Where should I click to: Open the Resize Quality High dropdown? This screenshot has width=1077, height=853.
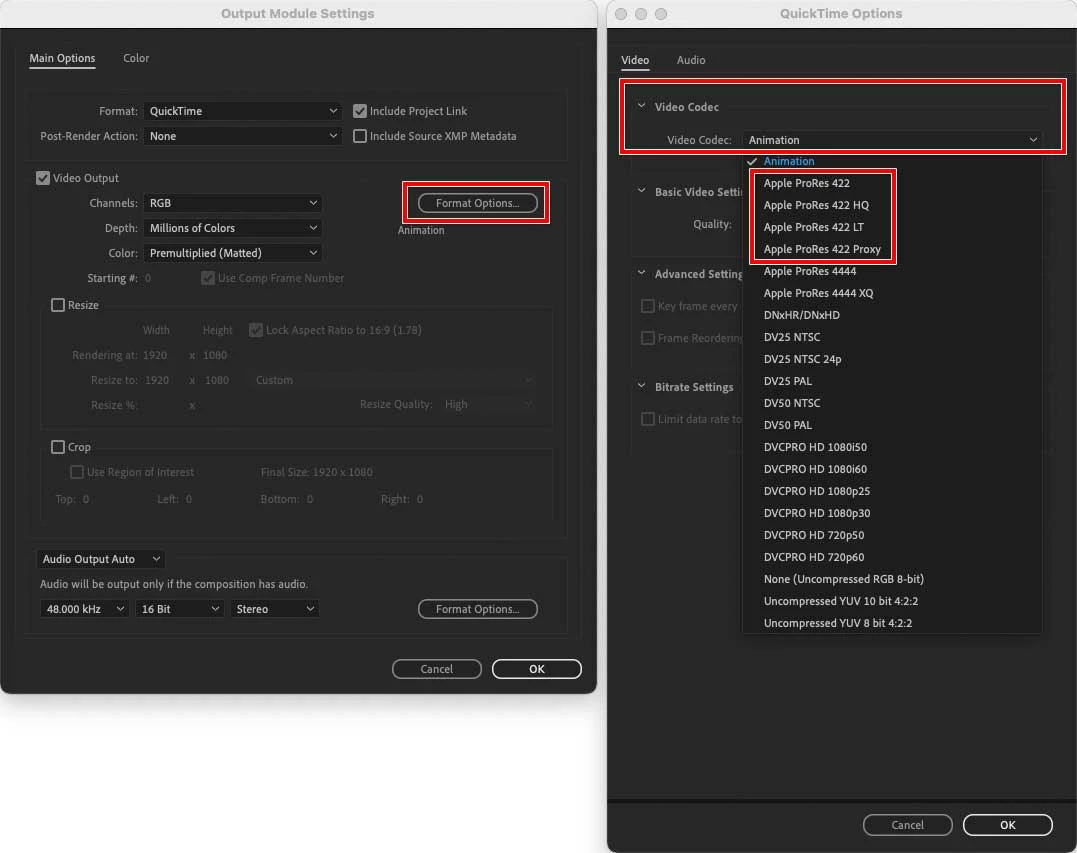click(487, 405)
